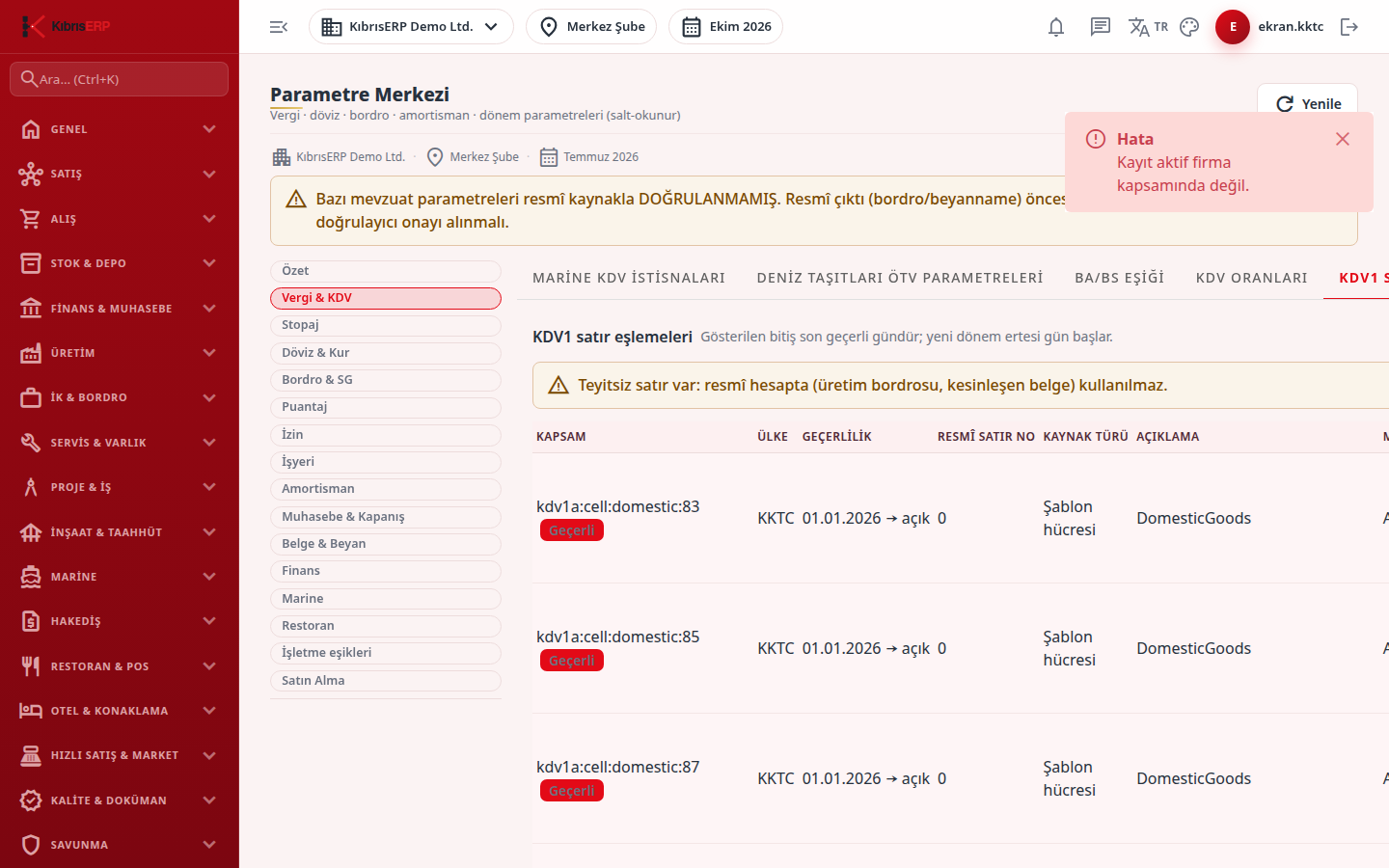Expand OTEL & KONAKLAMA sidebar section

(x=120, y=711)
